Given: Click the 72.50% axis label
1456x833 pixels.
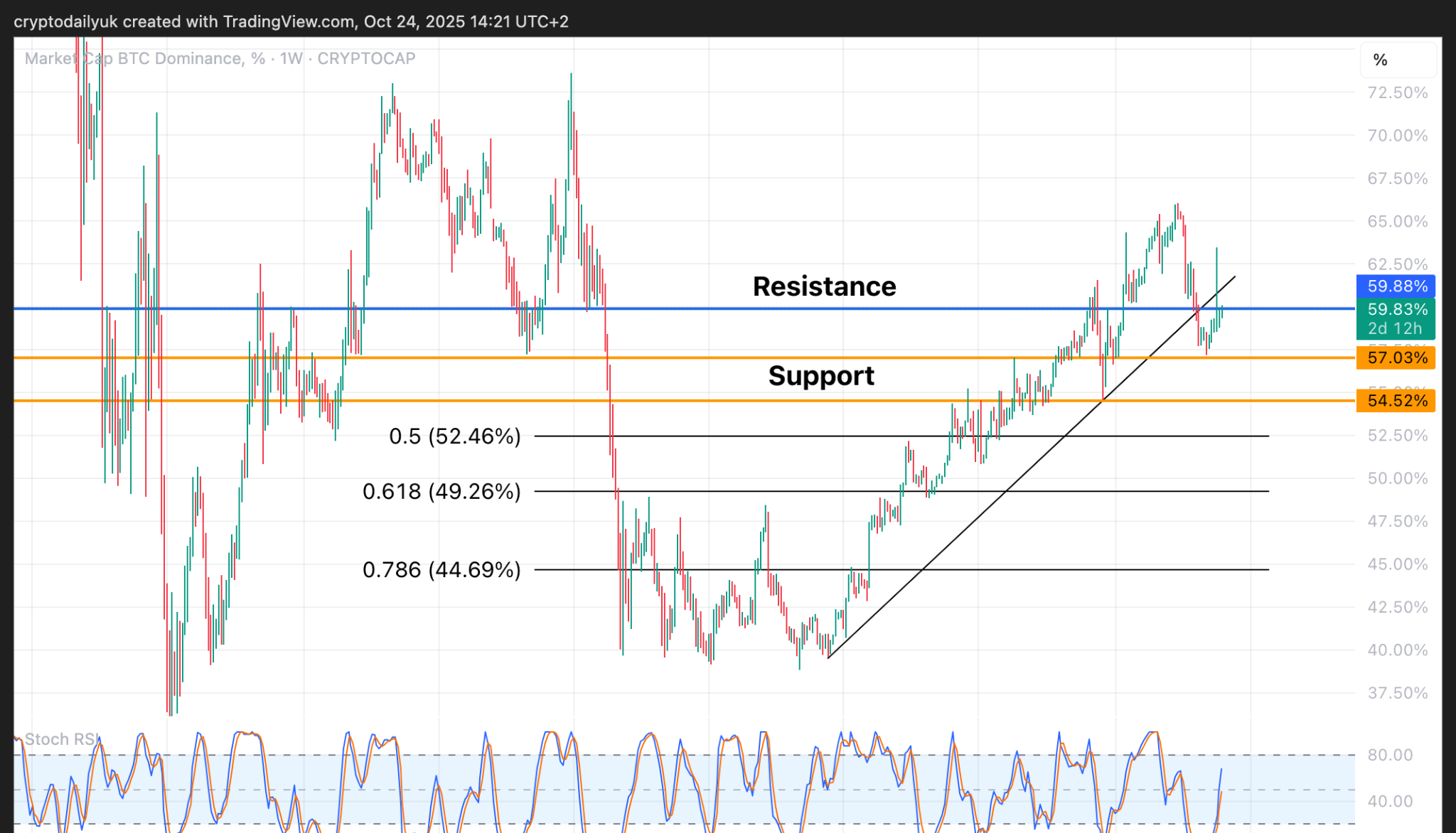Looking at the screenshot, I should click(x=1397, y=92).
